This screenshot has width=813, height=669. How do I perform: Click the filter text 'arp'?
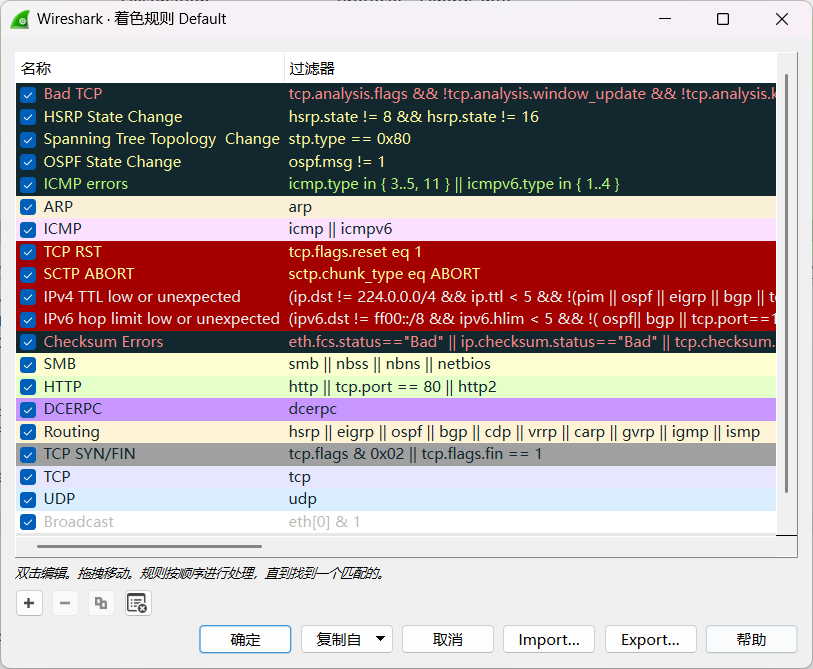coord(300,207)
